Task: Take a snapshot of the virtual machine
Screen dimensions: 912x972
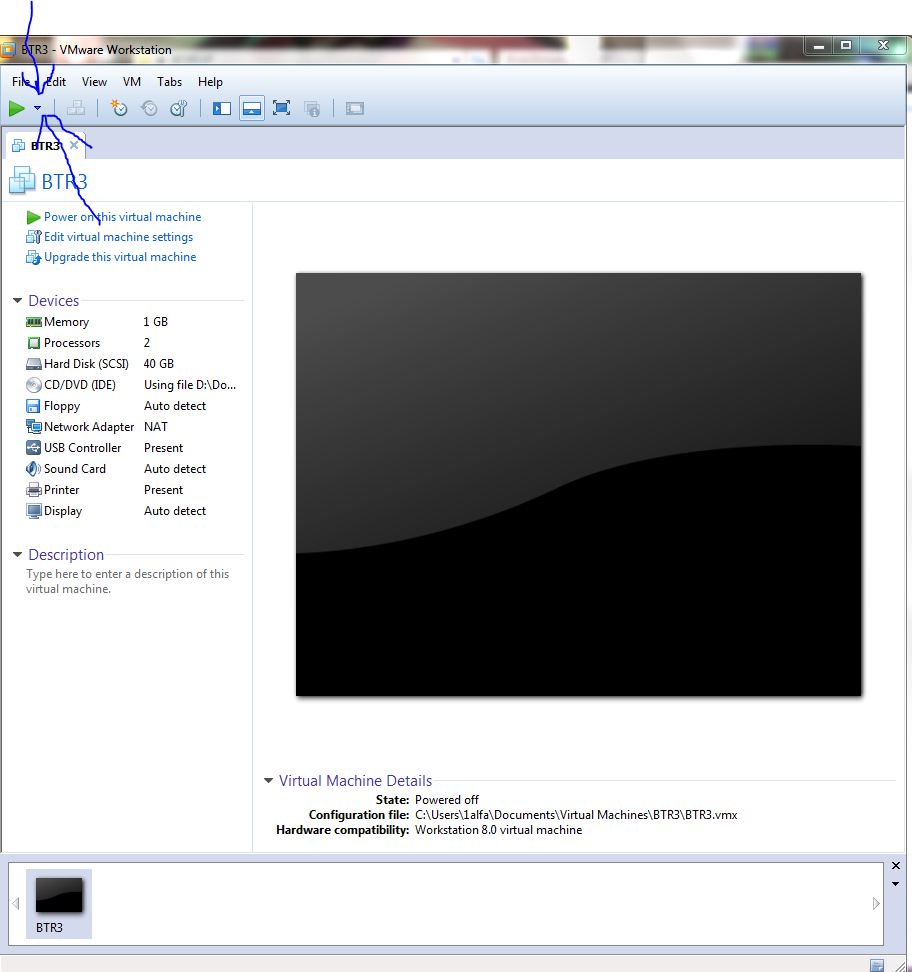Action: pyautogui.click(x=118, y=108)
